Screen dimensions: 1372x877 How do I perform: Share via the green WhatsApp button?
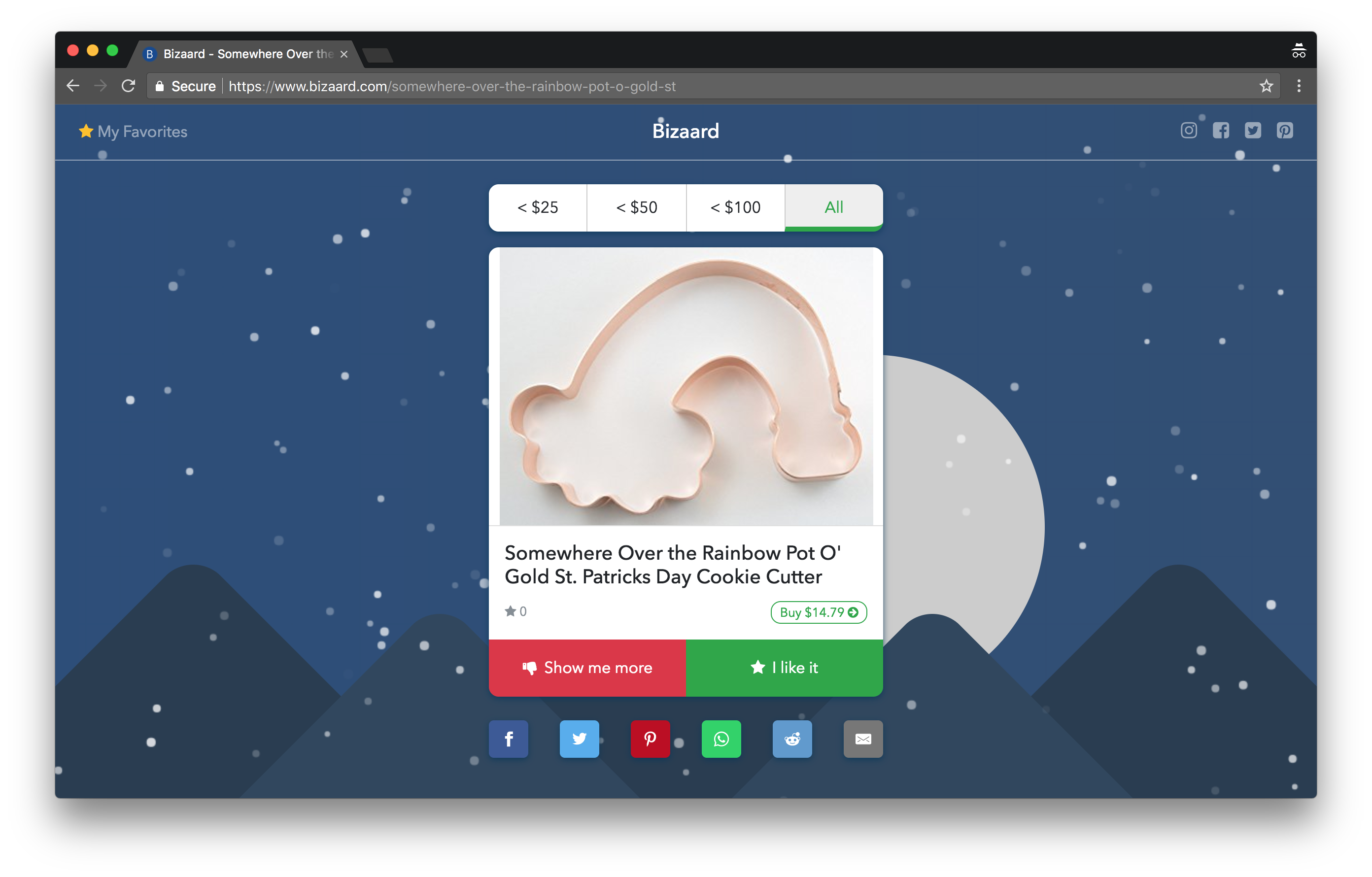(721, 739)
